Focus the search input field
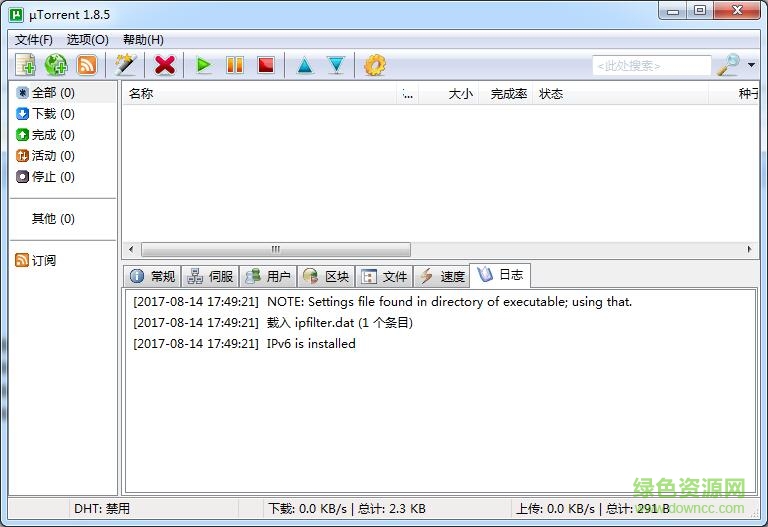The width and height of the screenshot is (768, 527). (651, 65)
